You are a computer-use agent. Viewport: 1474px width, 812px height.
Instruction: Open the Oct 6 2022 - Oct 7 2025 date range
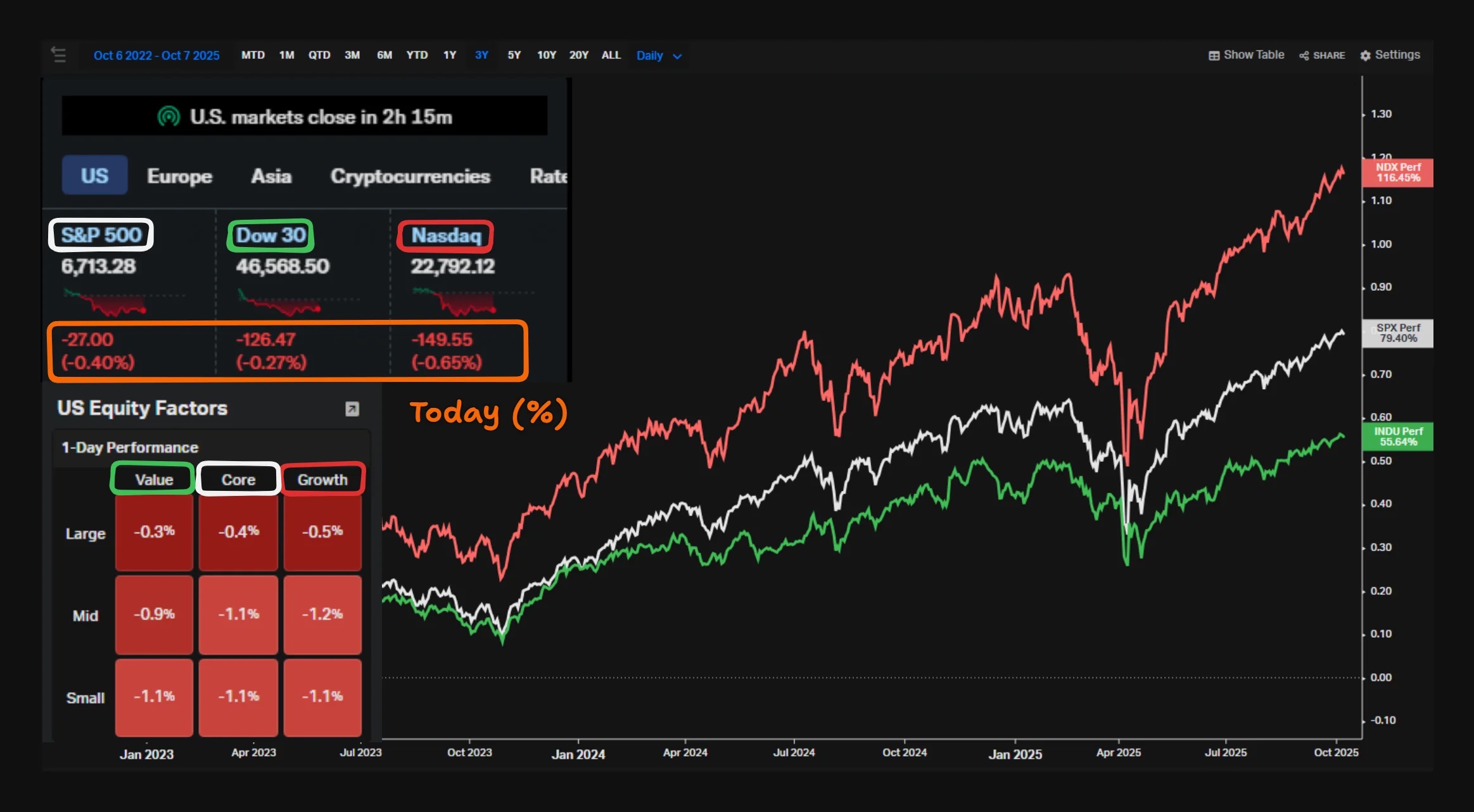[x=156, y=56]
